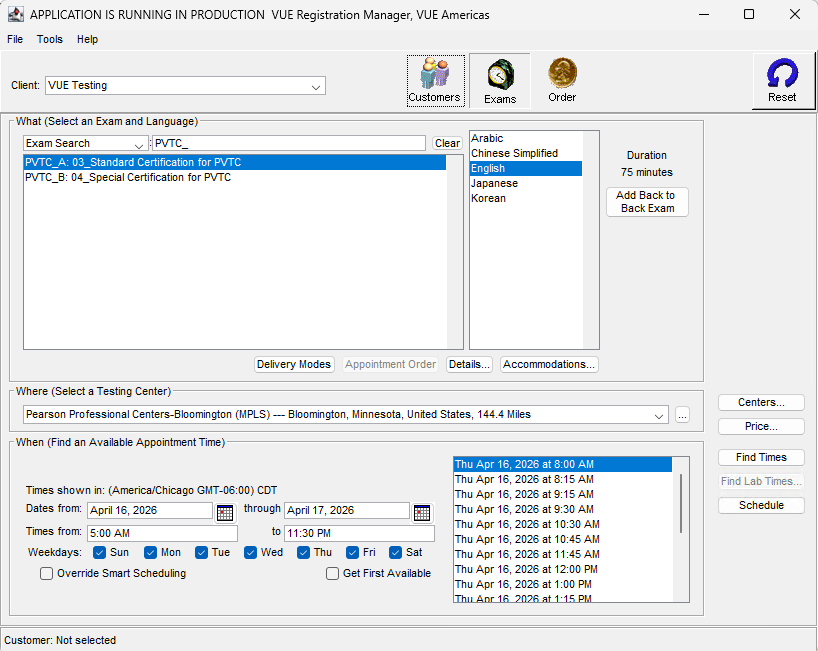This screenshot has width=818, height=651.
Task: Select PVTC_B Special Certification exam
Action: tap(128, 178)
